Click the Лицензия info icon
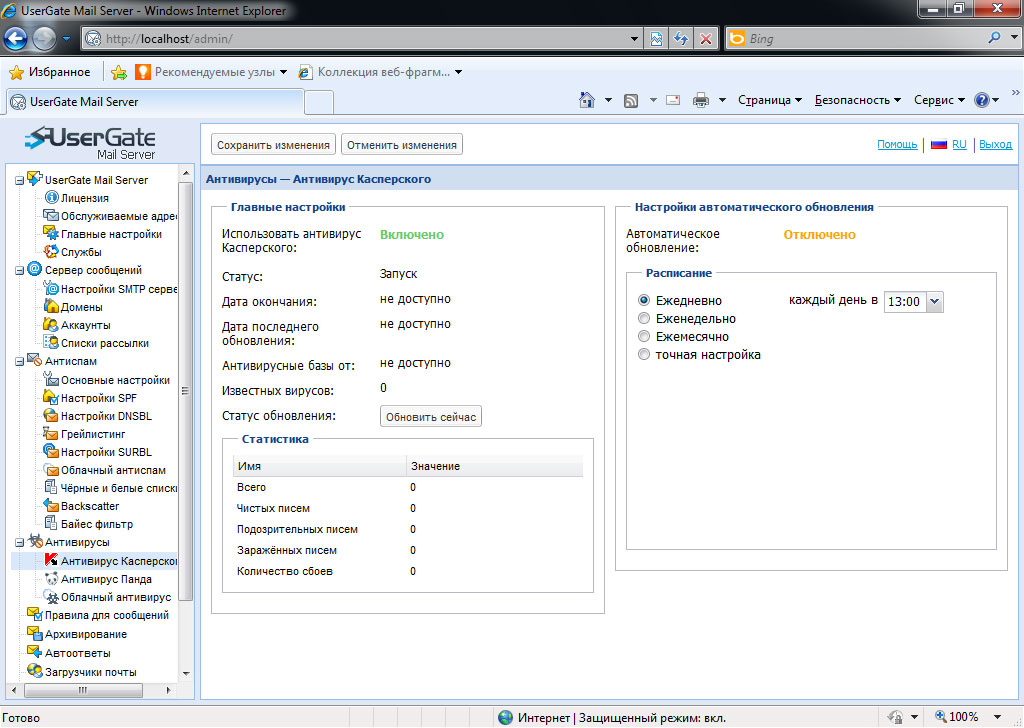The image size is (1024, 728). 51,198
